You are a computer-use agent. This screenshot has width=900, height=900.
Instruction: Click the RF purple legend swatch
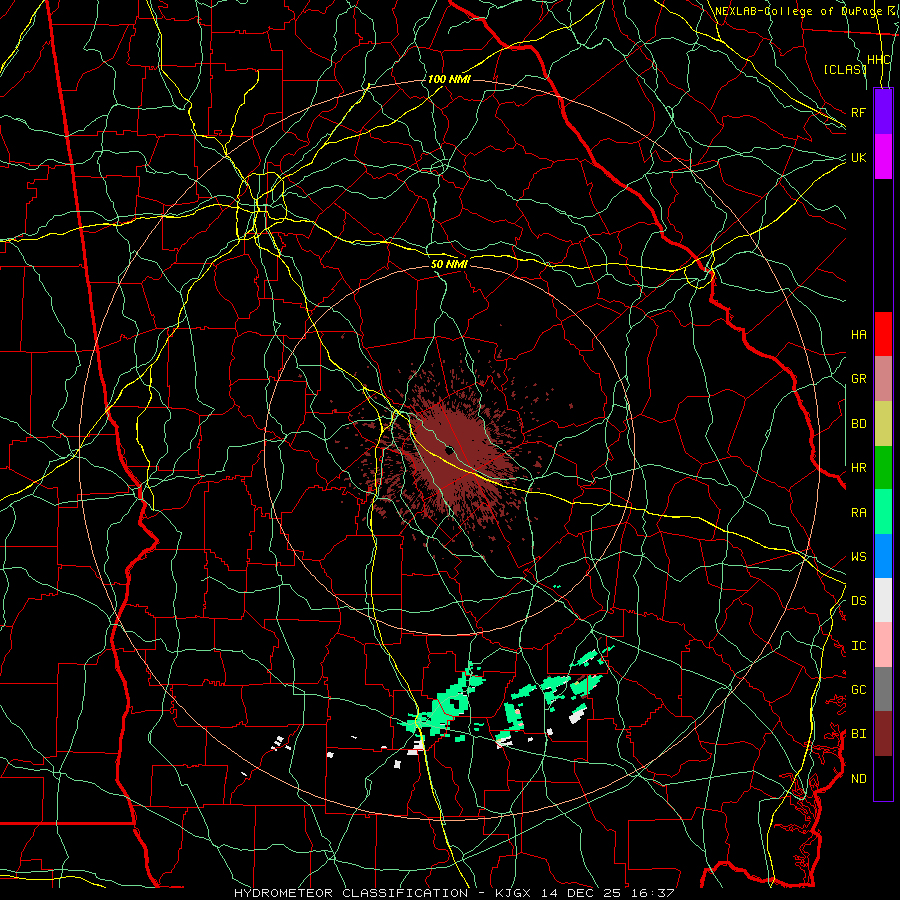(883, 112)
